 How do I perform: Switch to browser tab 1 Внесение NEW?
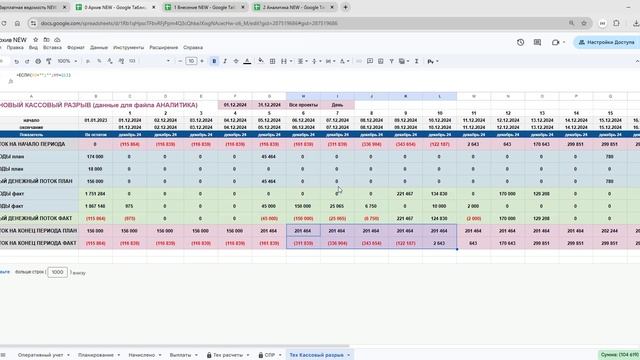pyautogui.click(x=204, y=7)
